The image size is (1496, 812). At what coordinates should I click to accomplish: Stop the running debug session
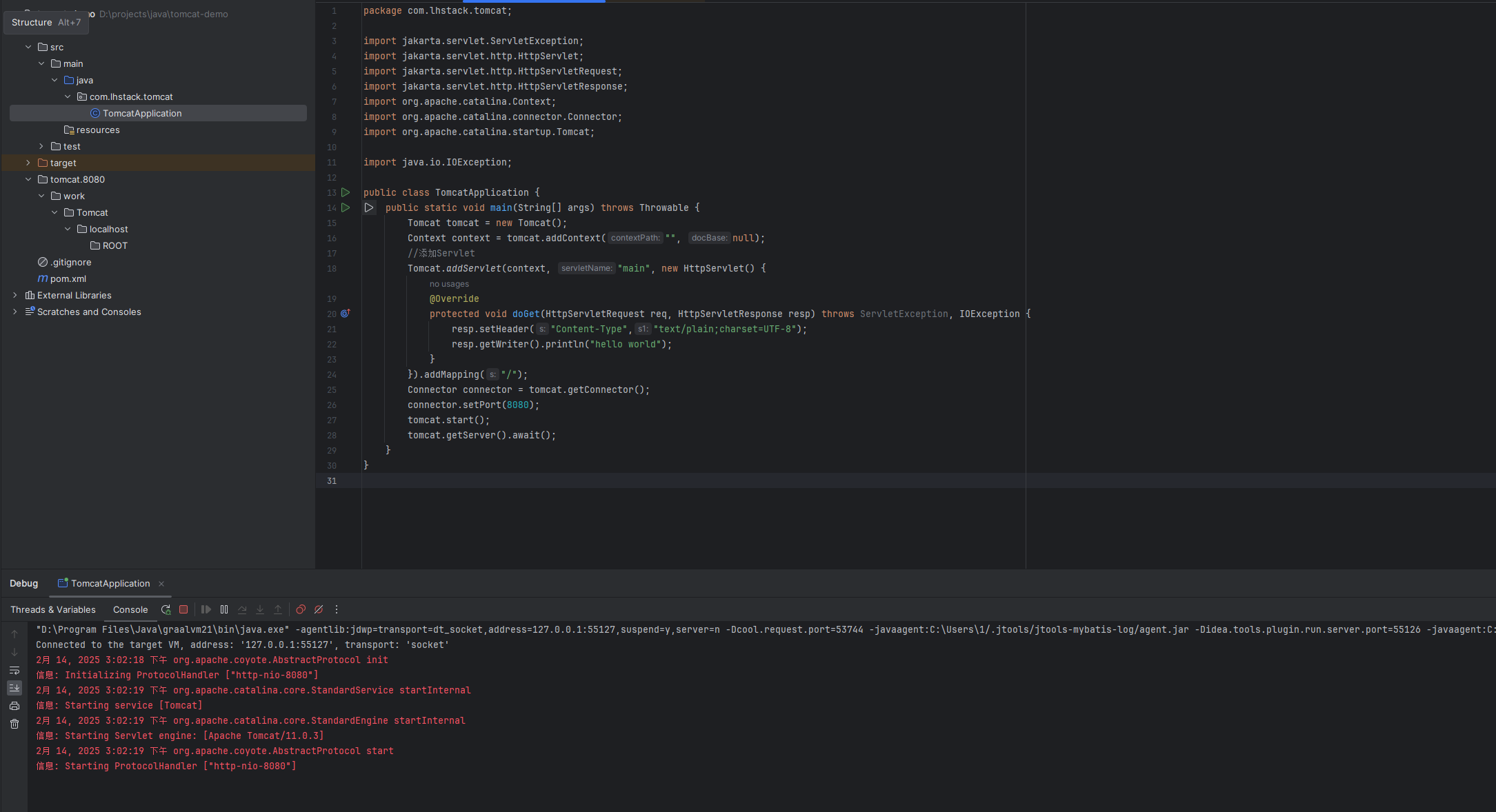183,609
